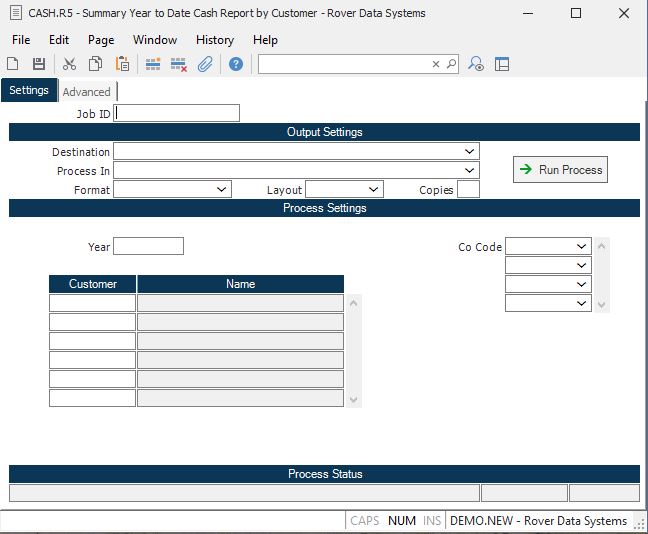The height and width of the screenshot is (534, 648).
Task: Open the Process In dropdown
Action: click(x=470, y=170)
